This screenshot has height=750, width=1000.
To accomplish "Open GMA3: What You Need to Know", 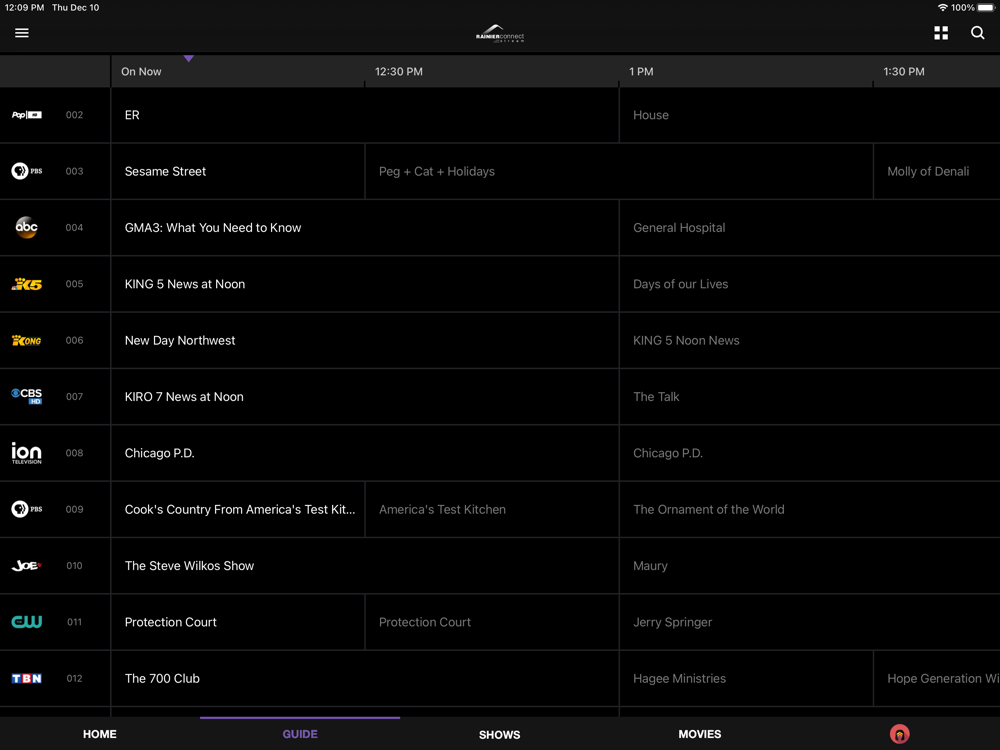I will [365, 227].
